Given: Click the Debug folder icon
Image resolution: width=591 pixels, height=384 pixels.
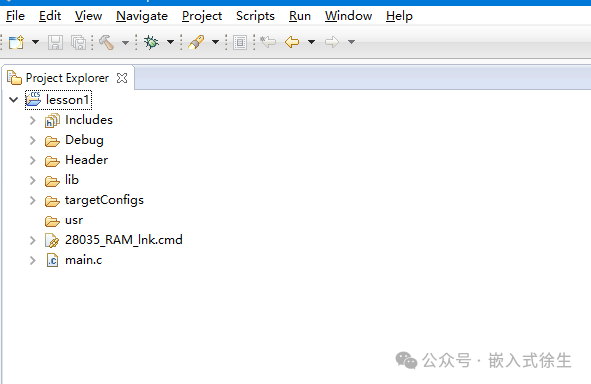Looking at the screenshot, I should [x=52, y=141].
